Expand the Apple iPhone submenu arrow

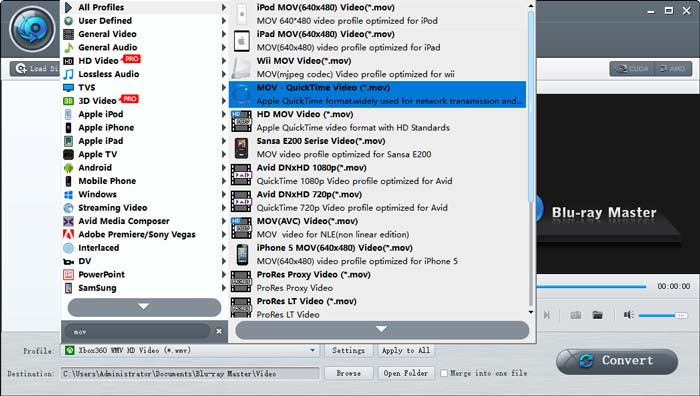click(x=224, y=128)
